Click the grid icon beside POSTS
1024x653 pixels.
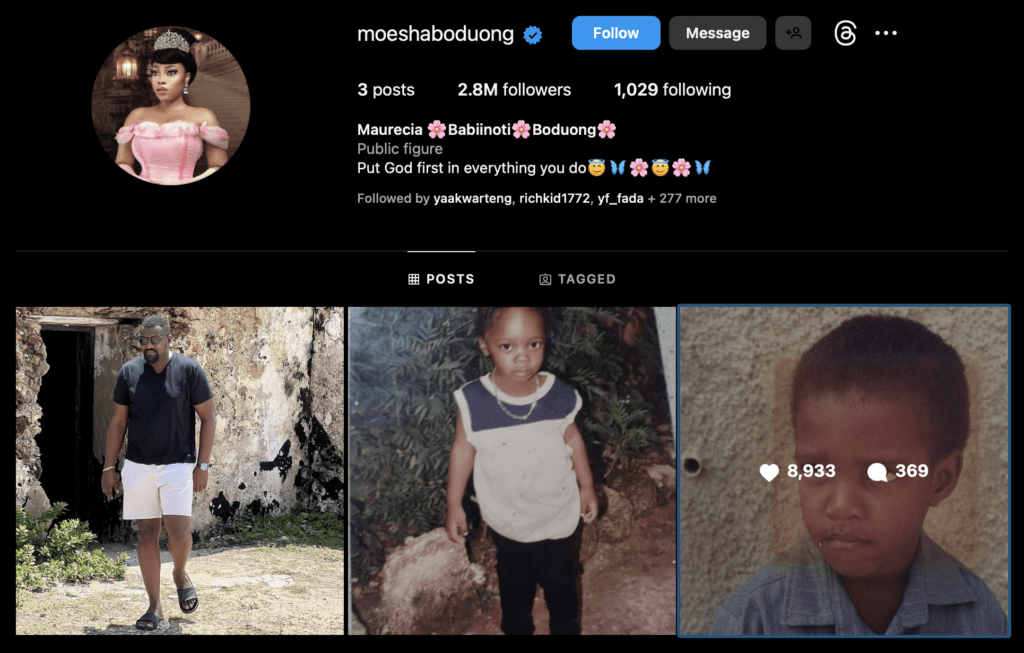pyautogui.click(x=413, y=279)
